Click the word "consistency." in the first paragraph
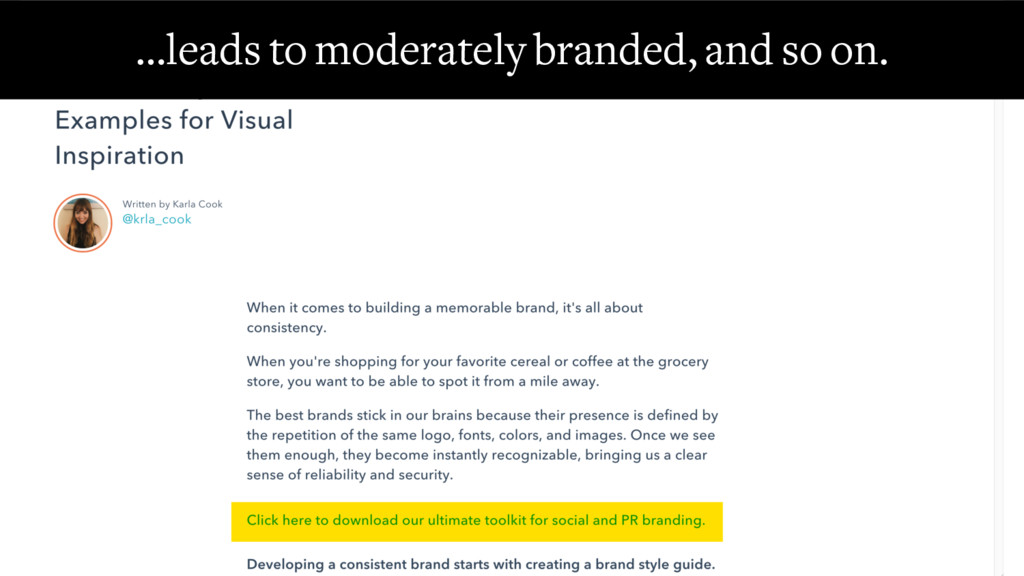This screenshot has width=1024, height=576. [286, 328]
